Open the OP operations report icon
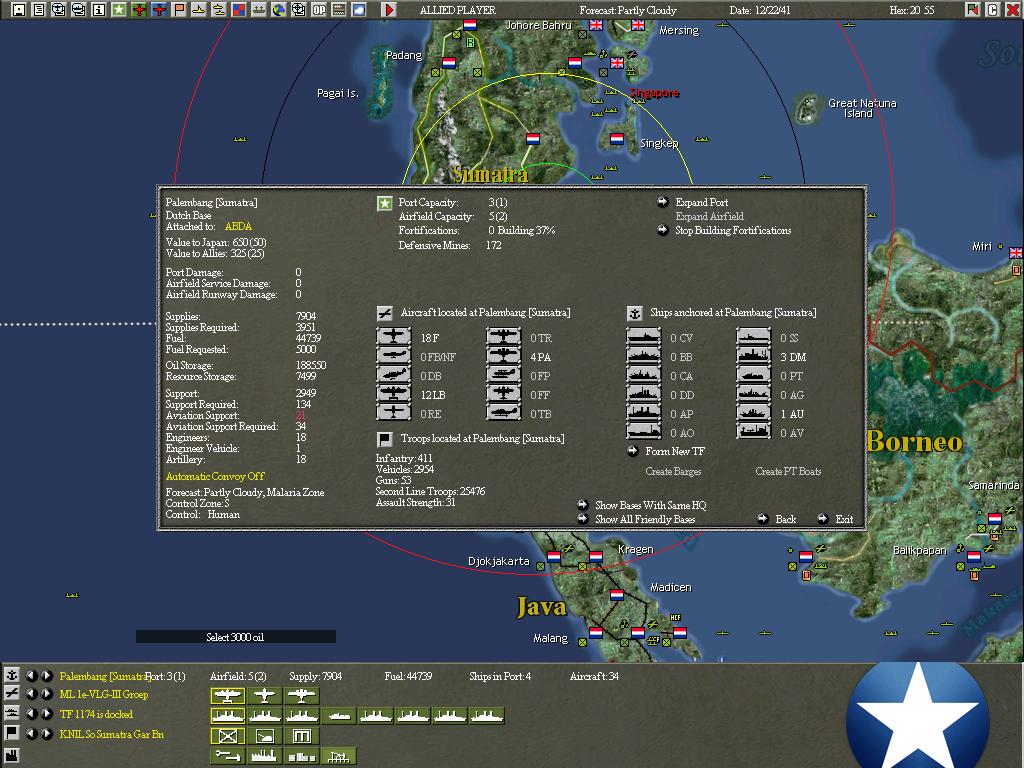 319,9
